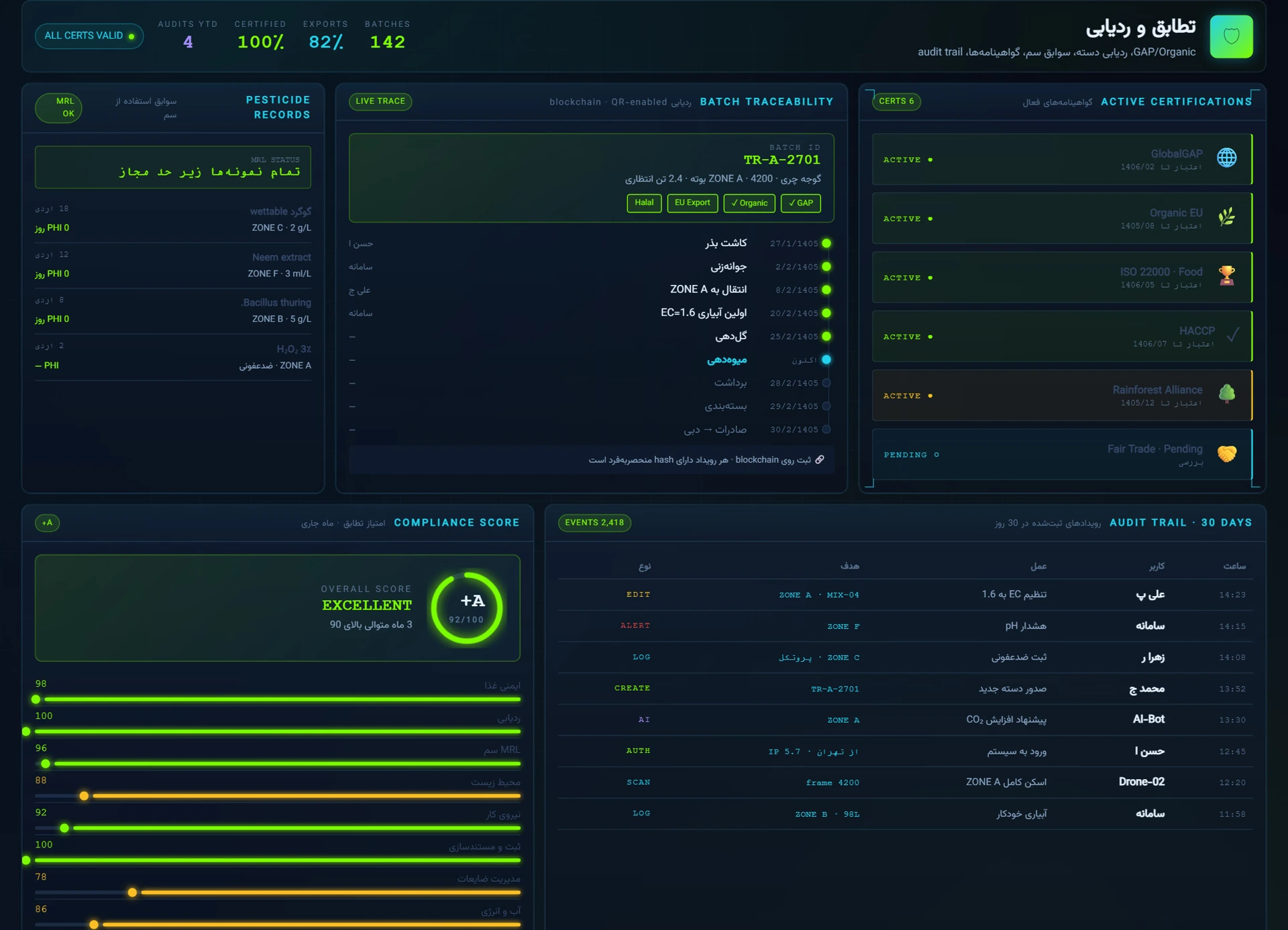The width and height of the screenshot is (1288, 930).
Task: Click the timeline dot for 30/2/1405 export
Action: click(x=826, y=429)
